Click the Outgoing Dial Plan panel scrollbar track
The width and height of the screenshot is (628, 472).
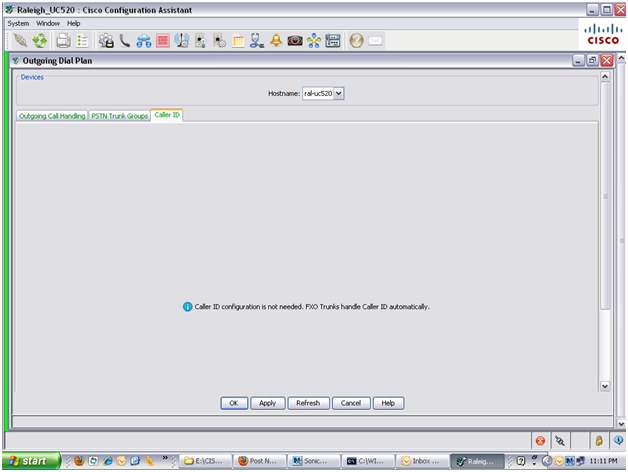tap(605, 345)
